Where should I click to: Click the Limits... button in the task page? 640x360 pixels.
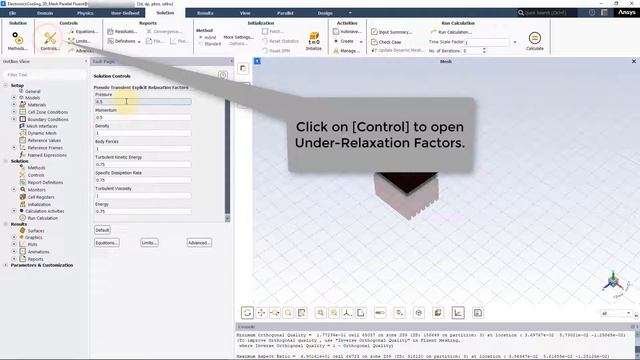click(x=149, y=242)
